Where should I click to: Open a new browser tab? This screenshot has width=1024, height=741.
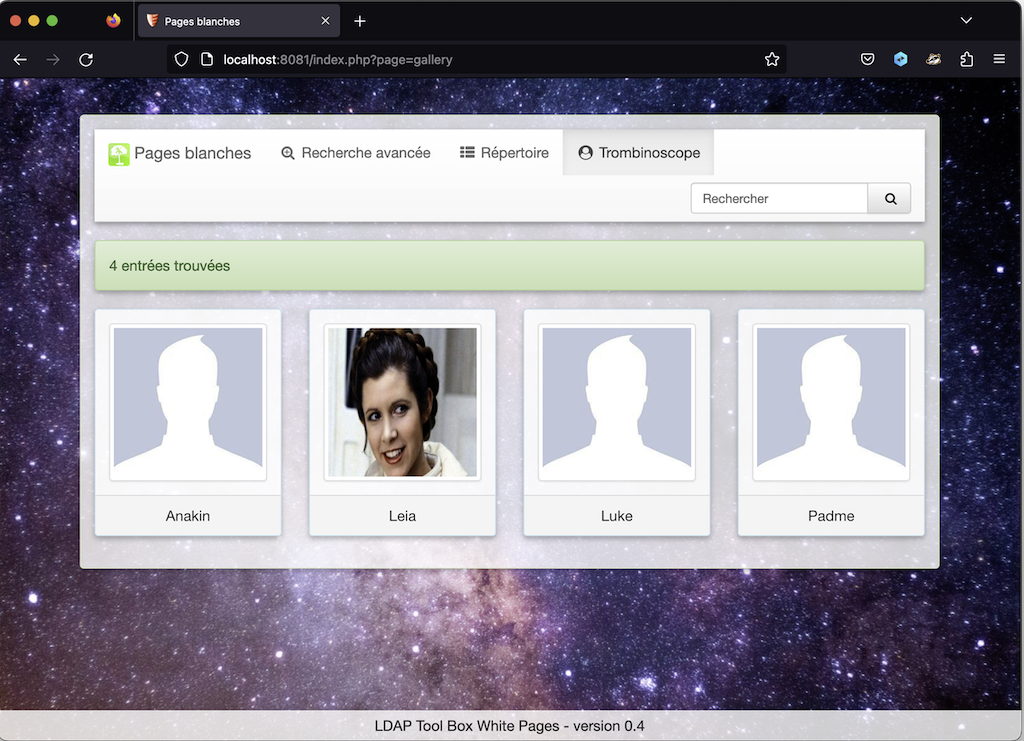click(x=360, y=21)
